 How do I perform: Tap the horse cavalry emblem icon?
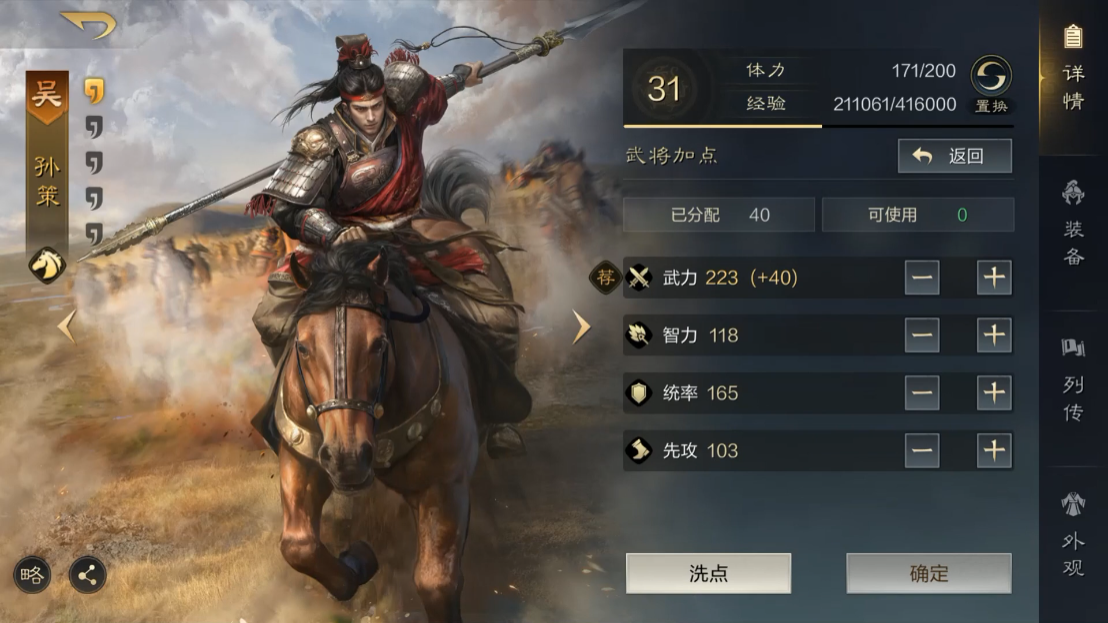pyautogui.click(x=47, y=265)
